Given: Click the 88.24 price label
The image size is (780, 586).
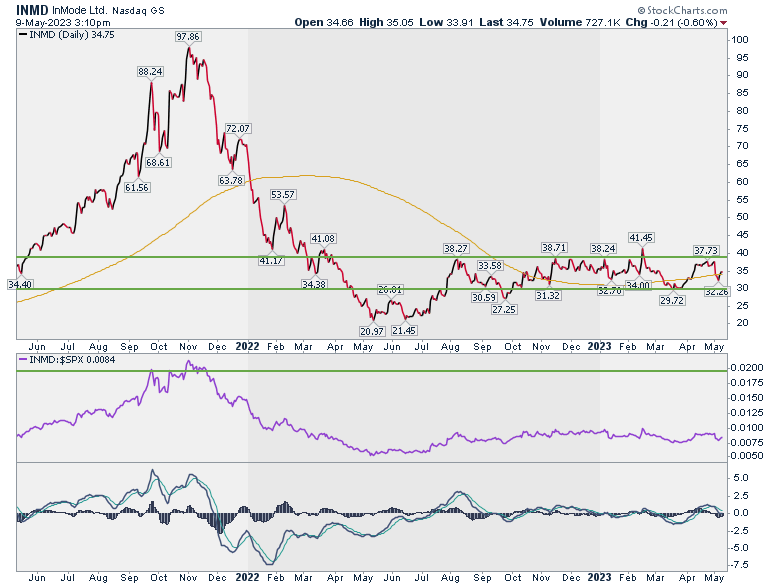Looking at the screenshot, I should 150,72.
